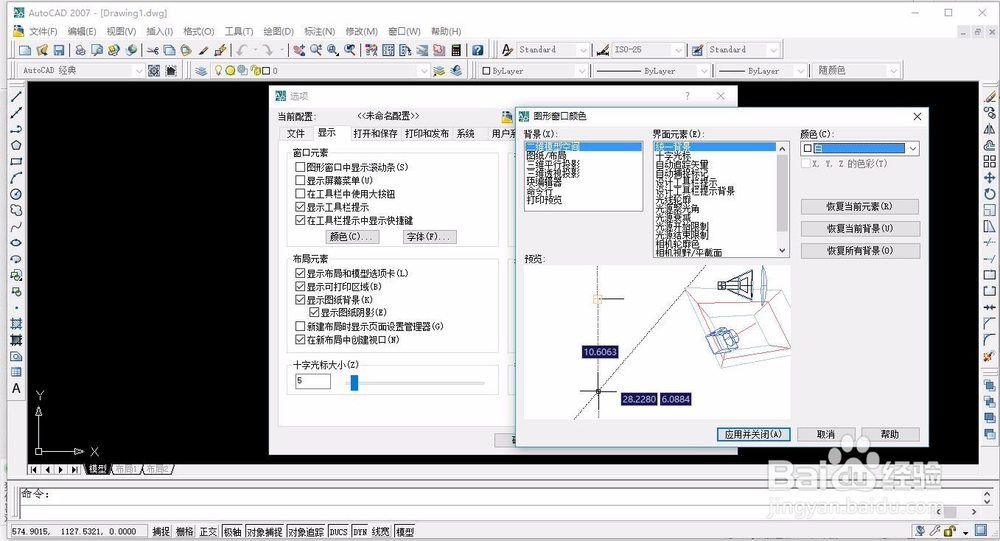
Task: Click the '字体(F)...' button
Action: coord(430,237)
